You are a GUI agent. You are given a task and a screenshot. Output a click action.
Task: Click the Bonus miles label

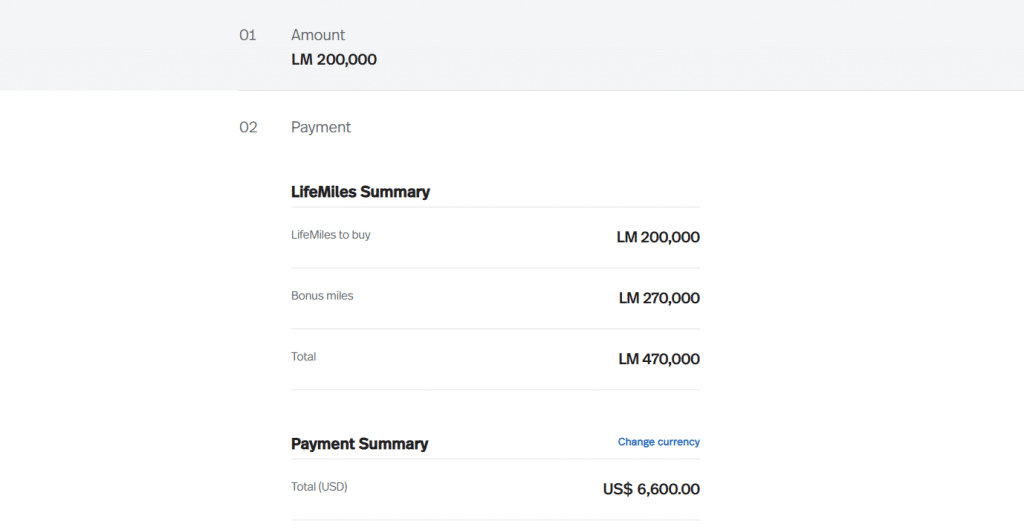[322, 296]
